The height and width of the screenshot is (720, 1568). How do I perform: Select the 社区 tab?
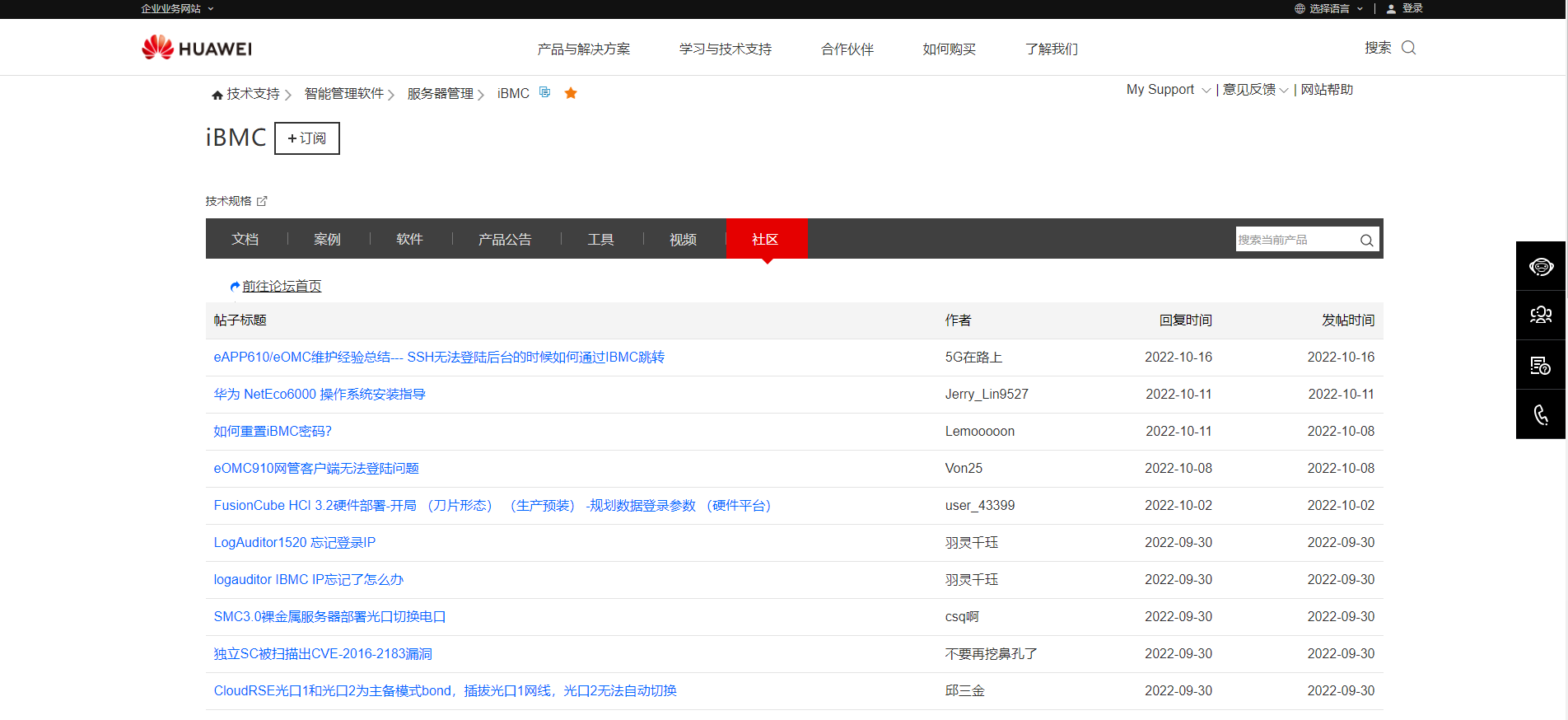[x=766, y=239]
